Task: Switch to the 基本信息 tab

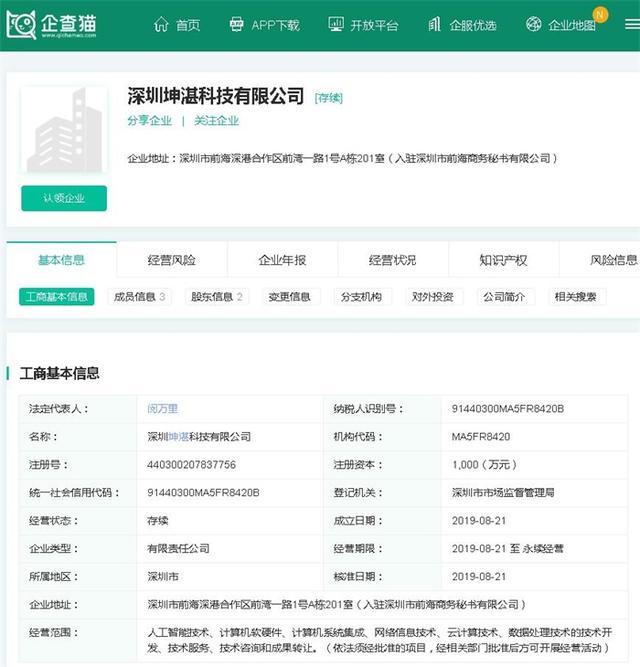Action: tap(61, 260)
